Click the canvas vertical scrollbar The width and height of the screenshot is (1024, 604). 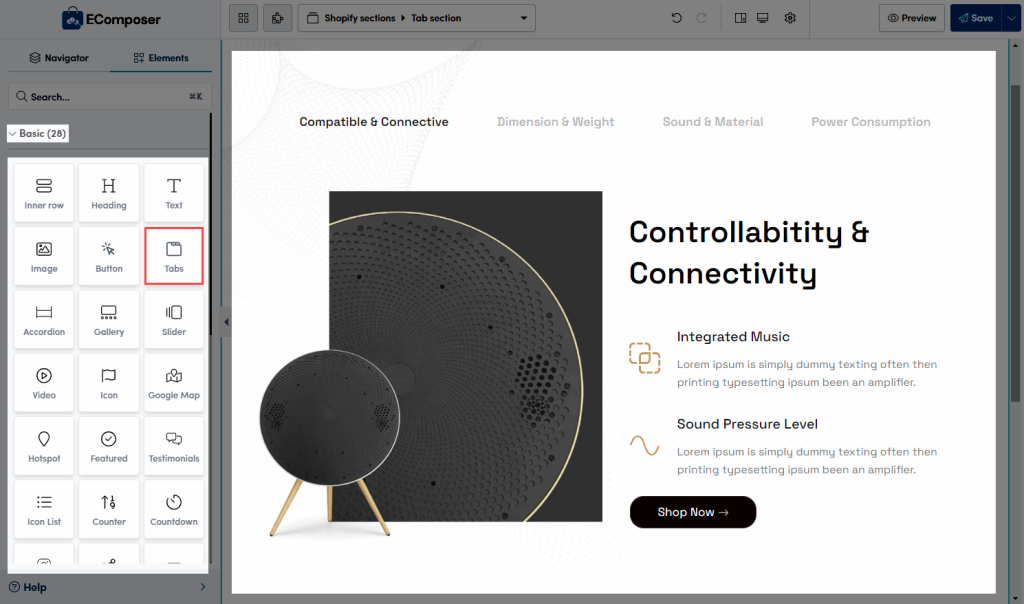pyautogui.click(x=1015, y=242)
